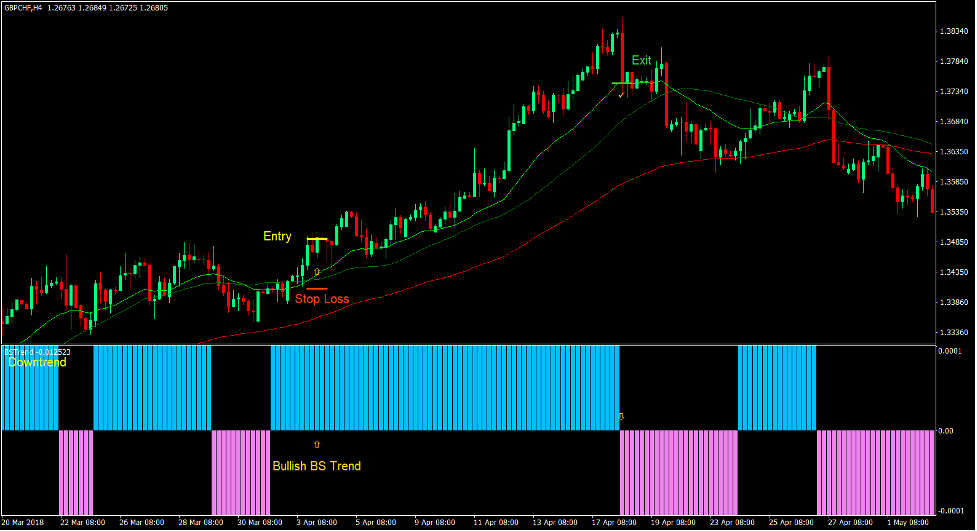977x531 pixels.
Task: Select the red "Stop Loss" label
Action: [322, 299]
